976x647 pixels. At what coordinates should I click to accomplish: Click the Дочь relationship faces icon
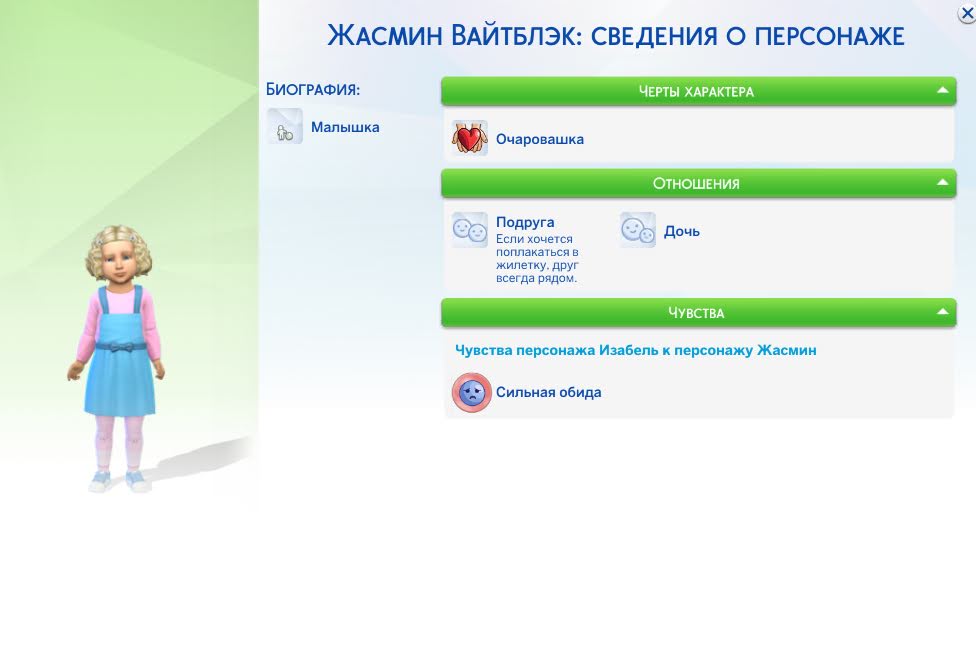click(x=638, y=230)
